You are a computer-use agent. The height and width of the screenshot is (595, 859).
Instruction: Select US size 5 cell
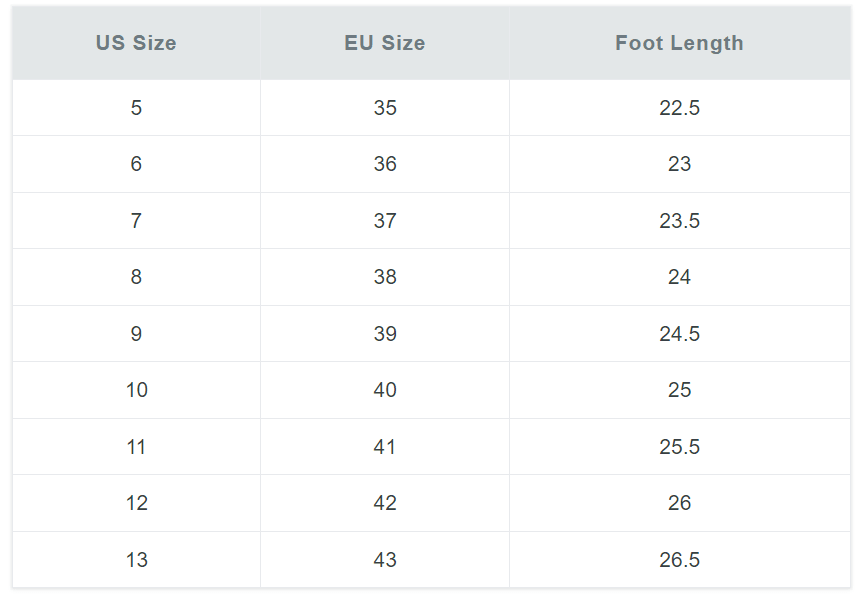click(136, 108)
